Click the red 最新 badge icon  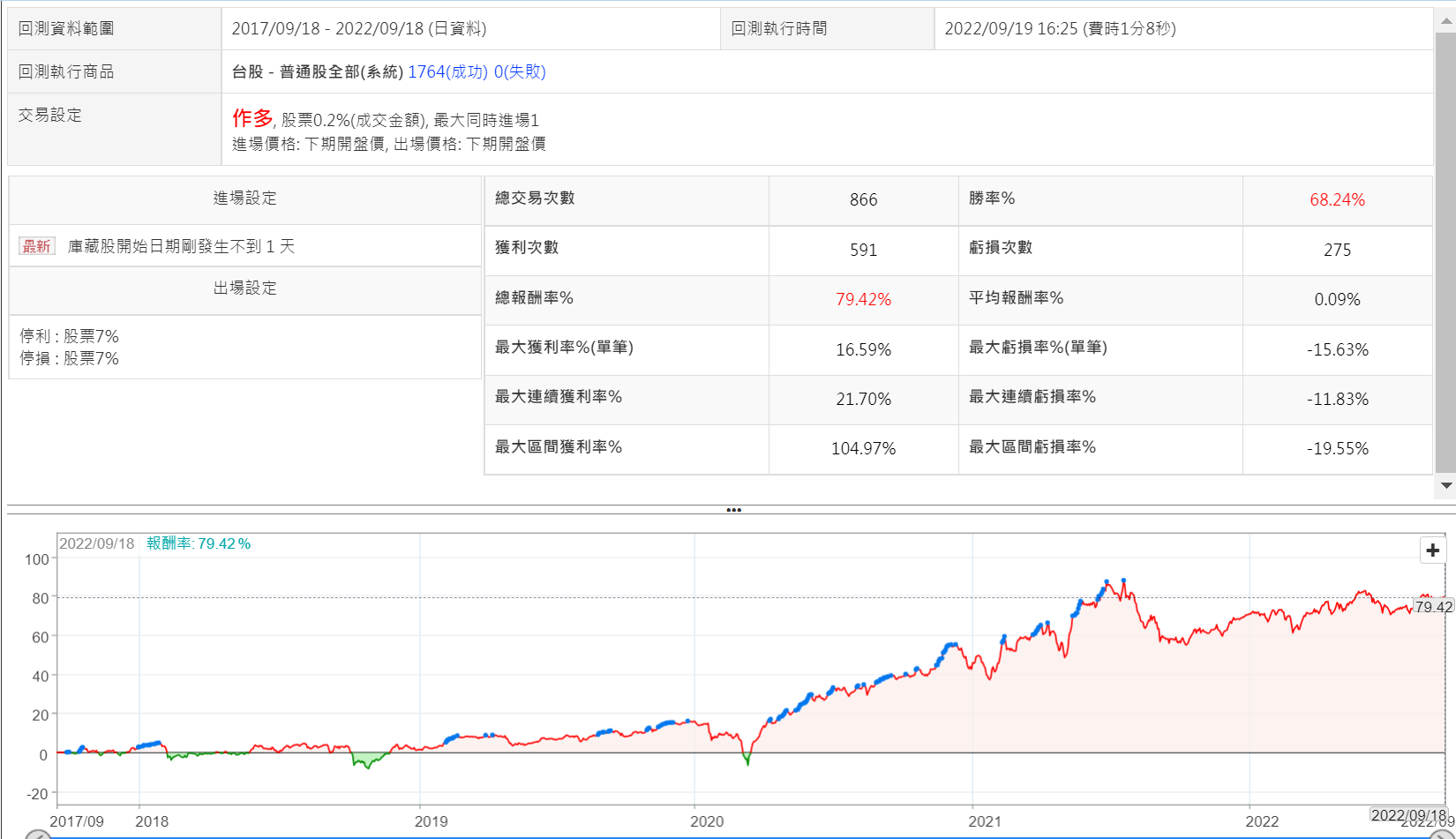coord(37,246)
